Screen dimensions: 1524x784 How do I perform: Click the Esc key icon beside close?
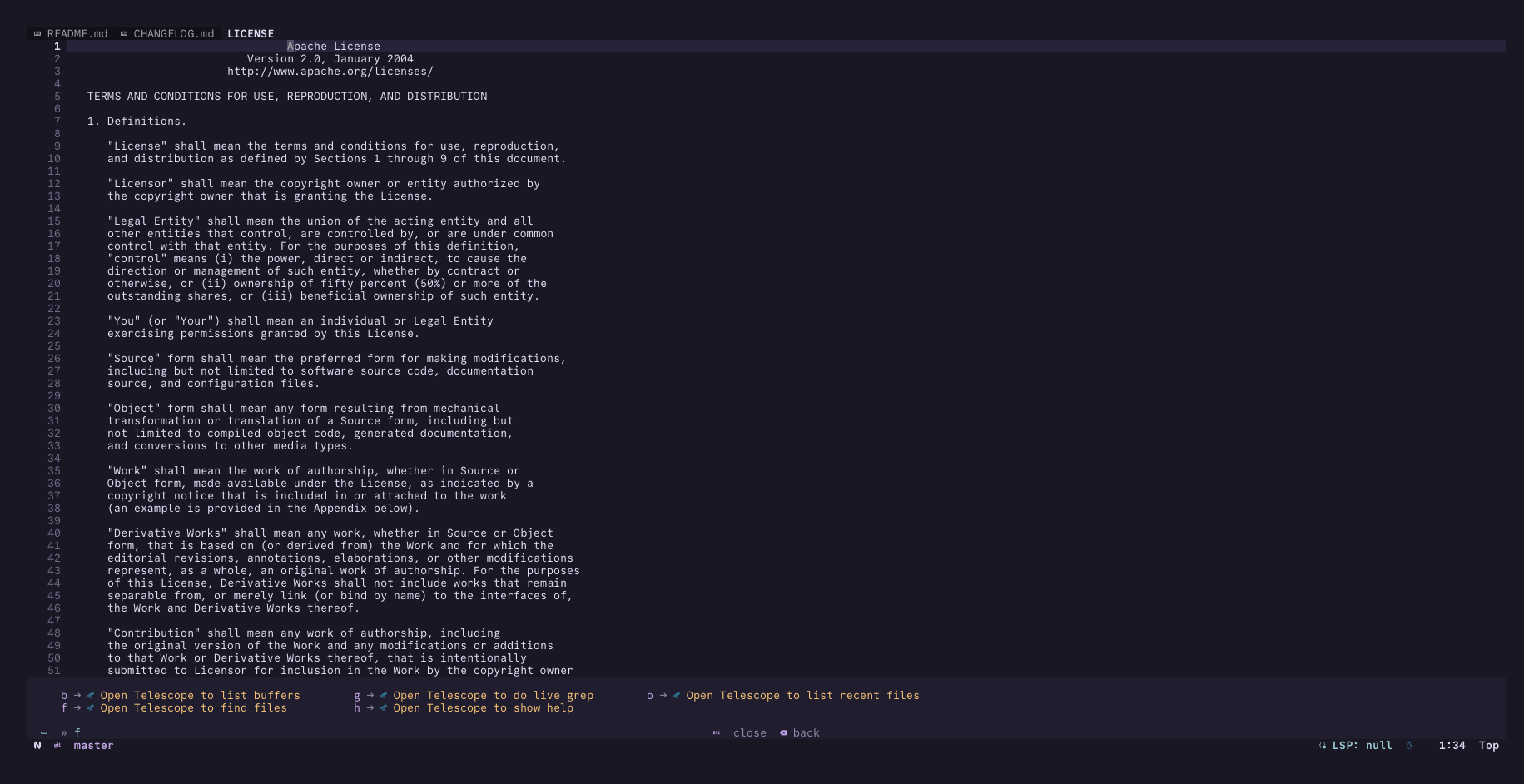coord(717,733)
